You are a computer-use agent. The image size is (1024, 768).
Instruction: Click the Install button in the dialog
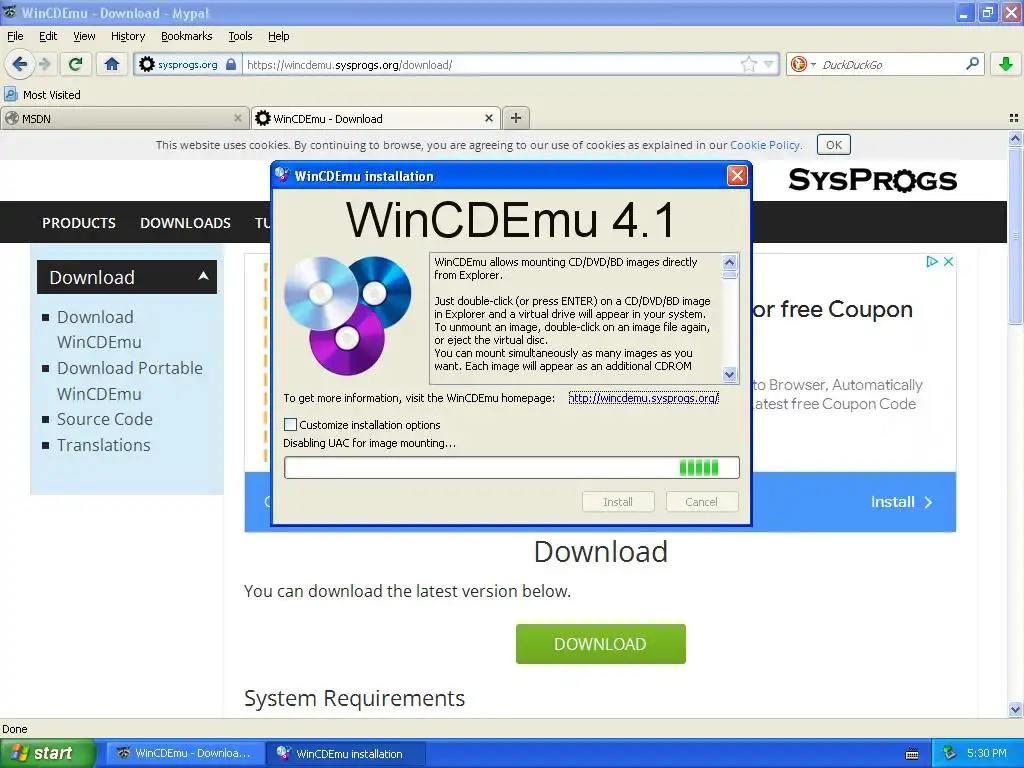pos(618,502)
